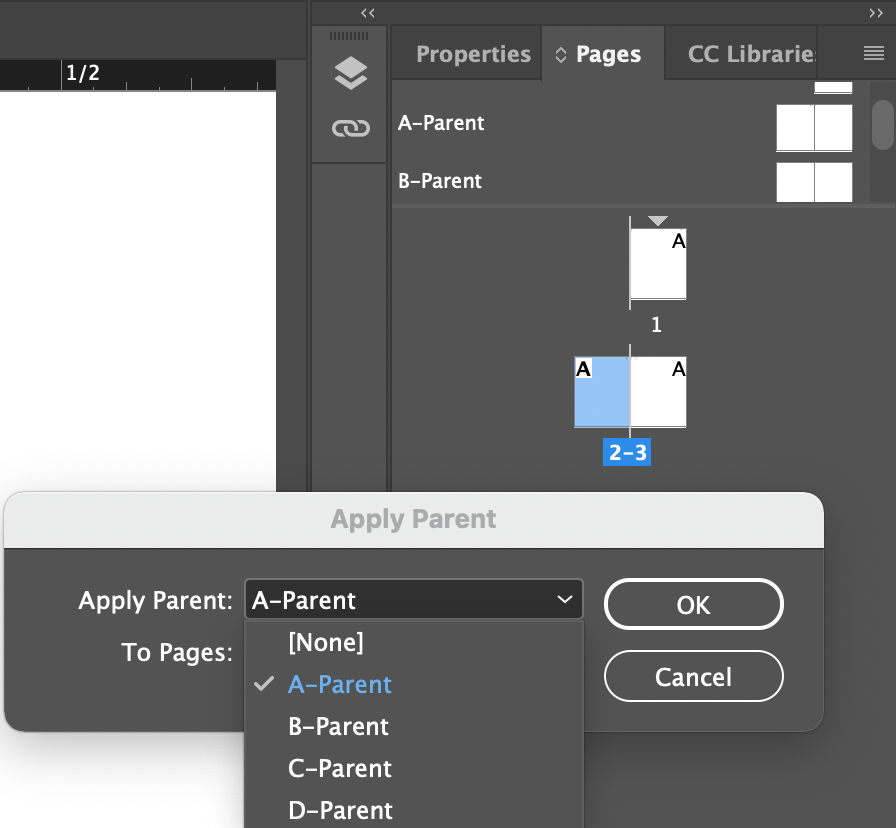896x828 pixels.
Task: Switch to the Properties tab
Action: (473, 54)
